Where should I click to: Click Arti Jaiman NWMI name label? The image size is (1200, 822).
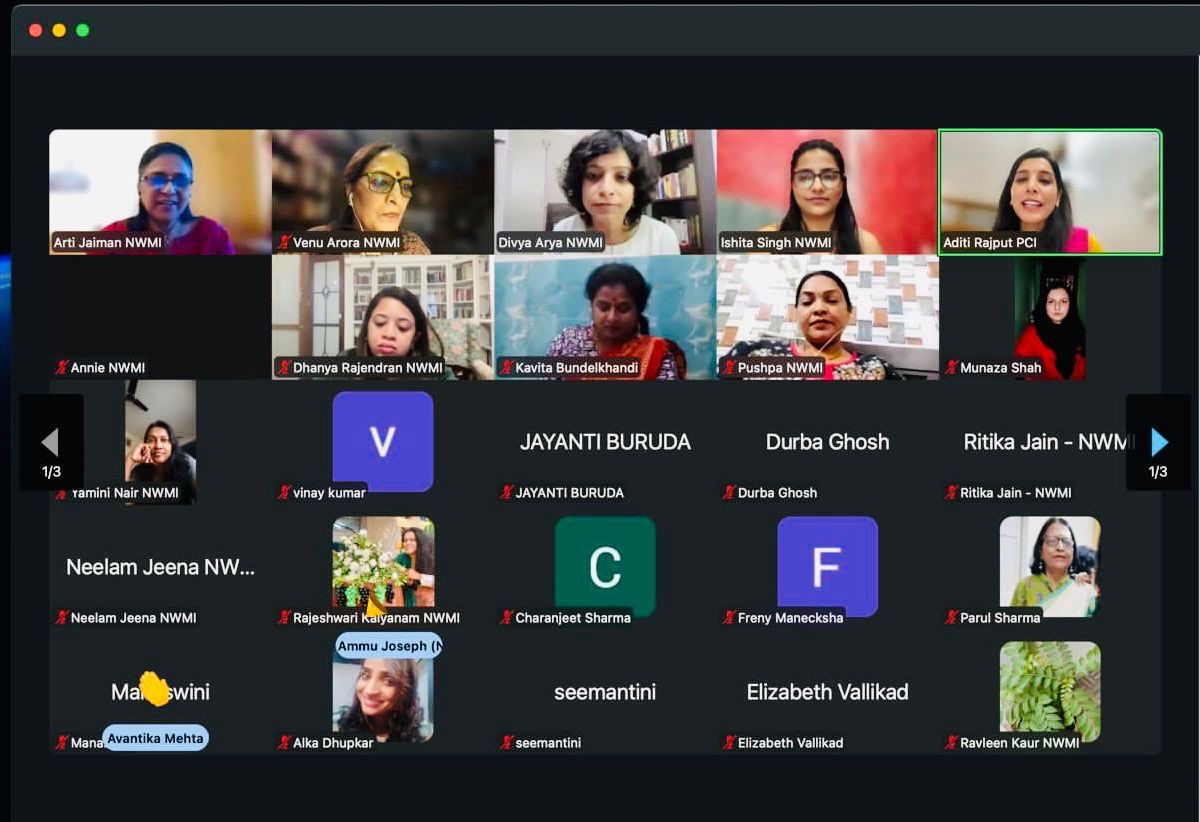pyautogui.click(x=107, y=242)
